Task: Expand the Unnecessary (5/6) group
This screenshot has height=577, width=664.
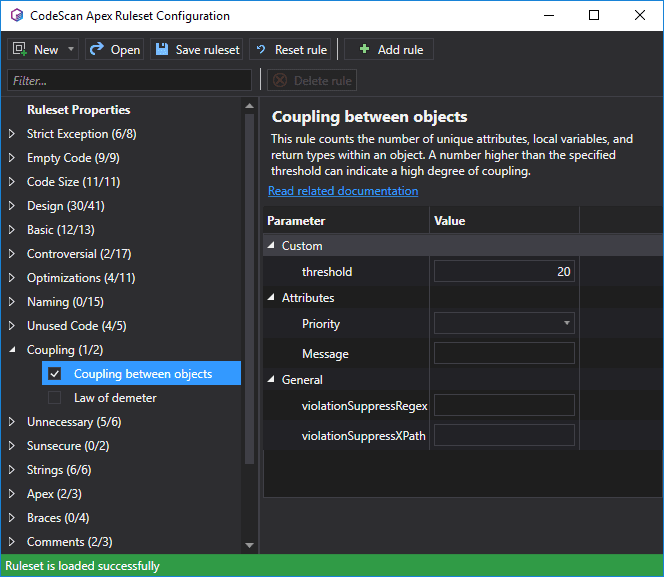Action: (12, 422)
